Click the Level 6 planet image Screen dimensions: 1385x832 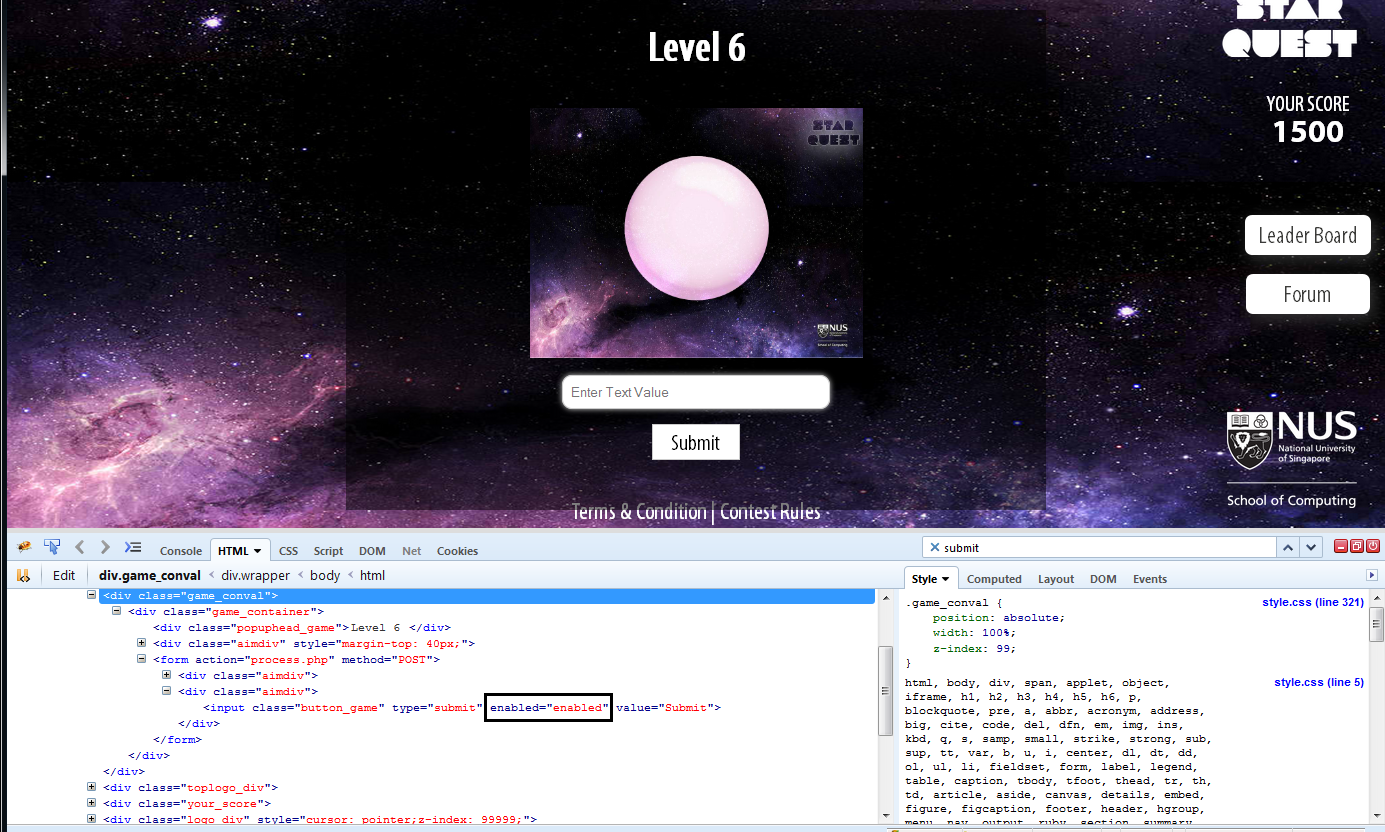[x=696, y=232]
